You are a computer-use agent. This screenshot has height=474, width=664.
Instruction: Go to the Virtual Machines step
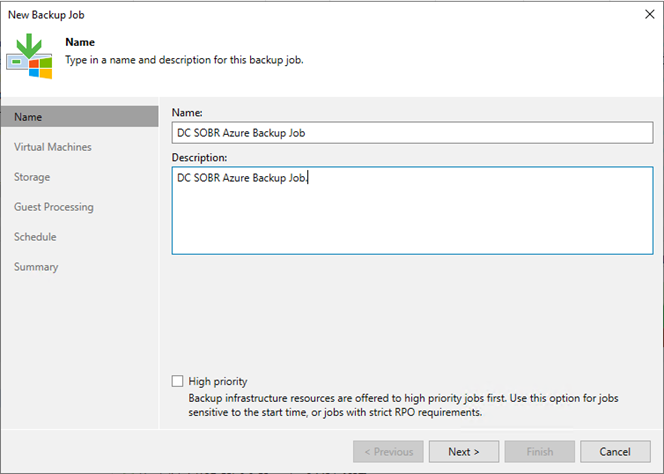(53, 147)
